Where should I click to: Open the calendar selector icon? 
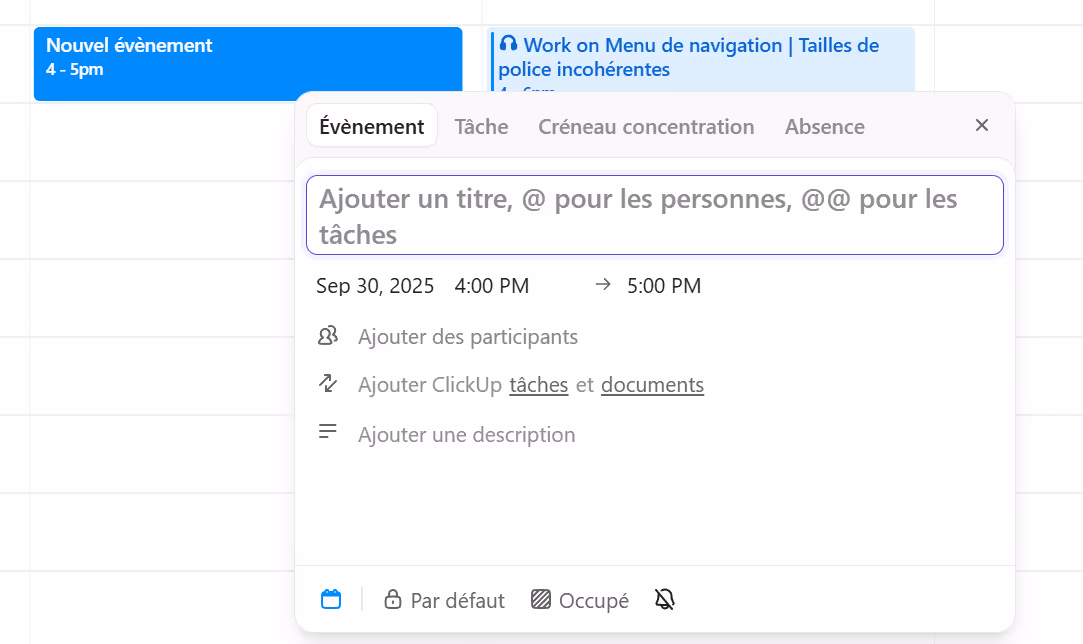(331, 598)
